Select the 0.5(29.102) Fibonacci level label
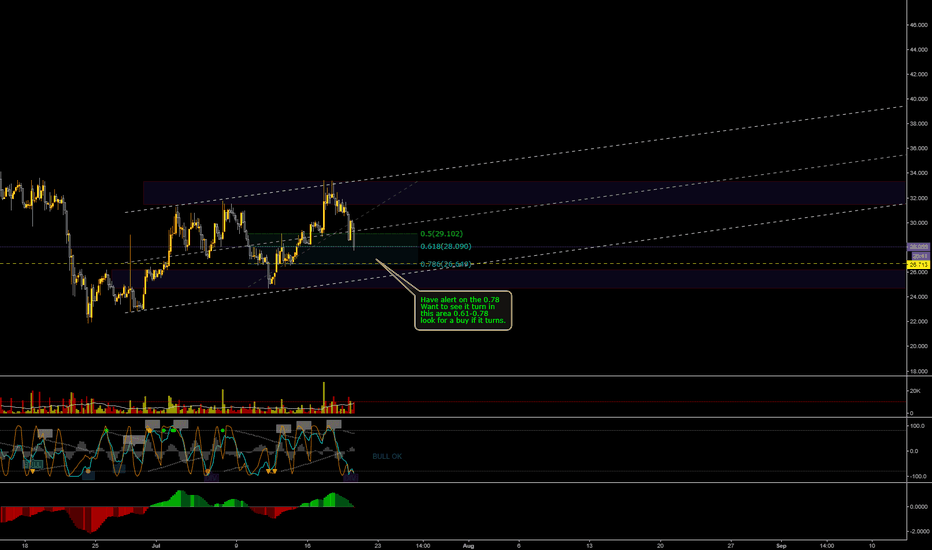This screenshot has height=550, width=932. tap(441, 234)
